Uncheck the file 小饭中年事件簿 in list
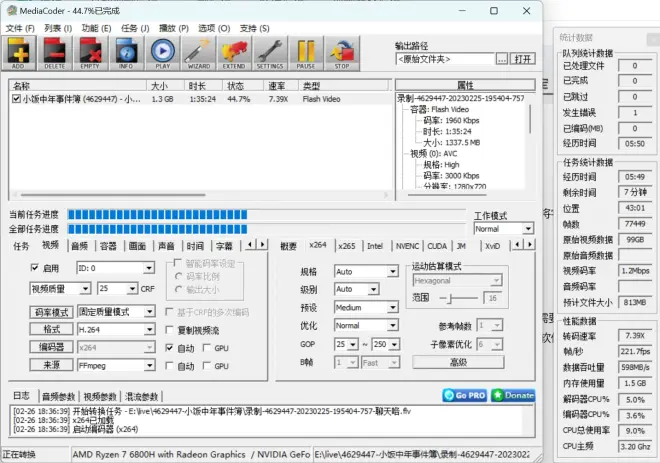 tap(16, 99)
